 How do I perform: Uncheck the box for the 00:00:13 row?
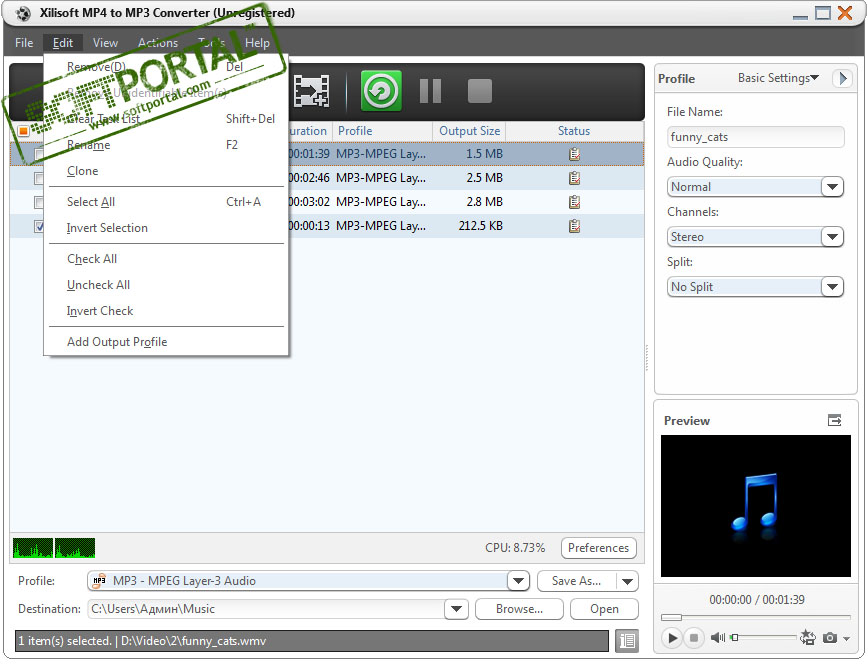(x=39, y=226)
